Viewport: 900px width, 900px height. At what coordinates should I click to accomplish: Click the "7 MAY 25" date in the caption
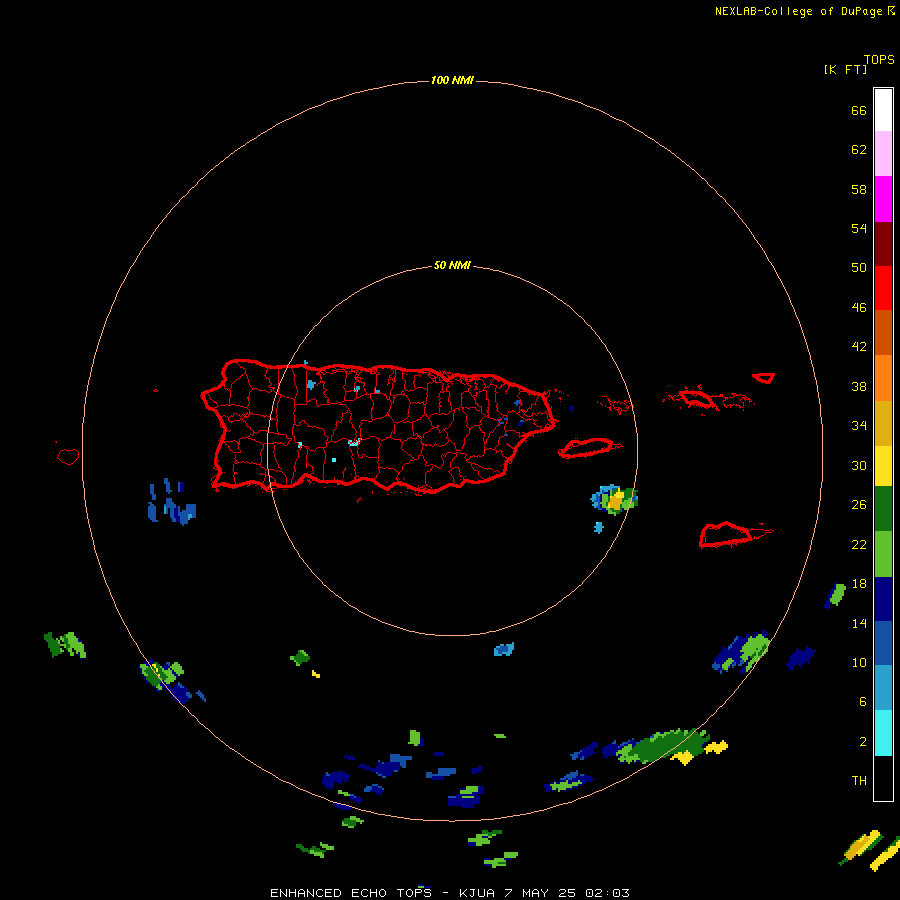pos(540,893)
